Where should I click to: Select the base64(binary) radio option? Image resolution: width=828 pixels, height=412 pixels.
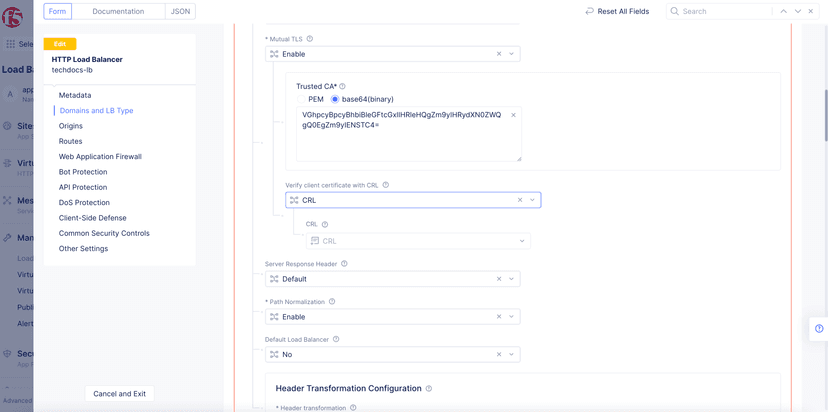click(x=335, y=100)
